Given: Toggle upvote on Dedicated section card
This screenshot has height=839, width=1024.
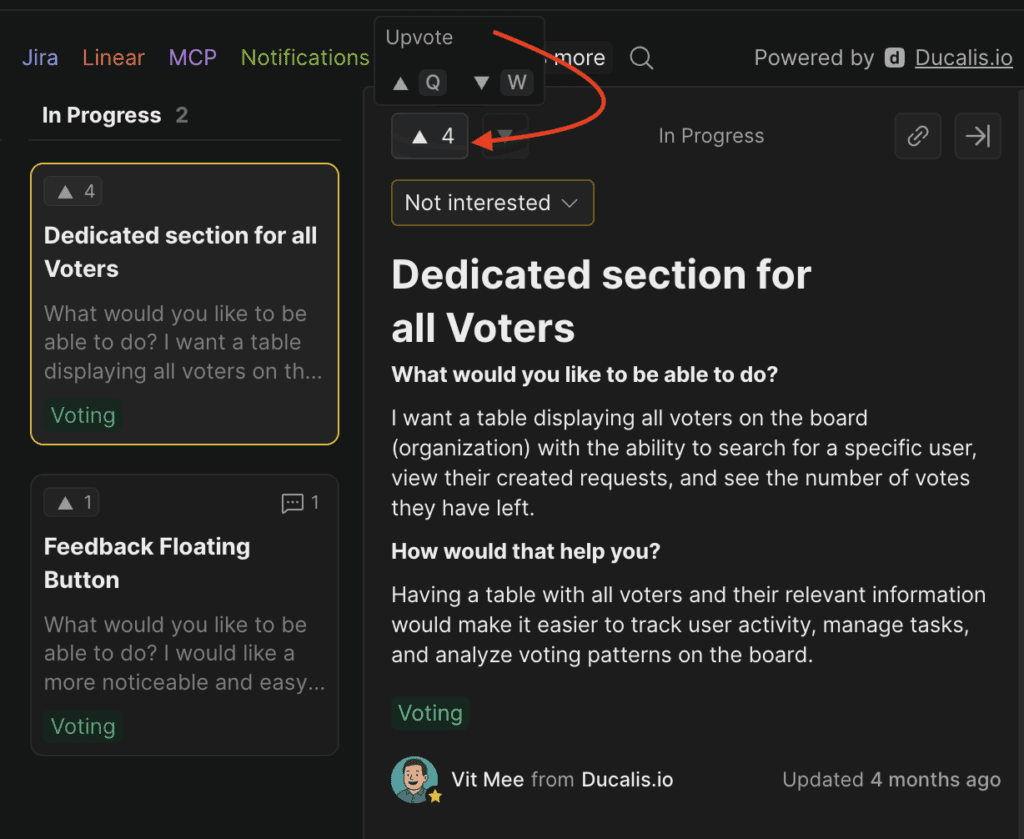Looking at the screenshot, I should [x=73, y=190].
